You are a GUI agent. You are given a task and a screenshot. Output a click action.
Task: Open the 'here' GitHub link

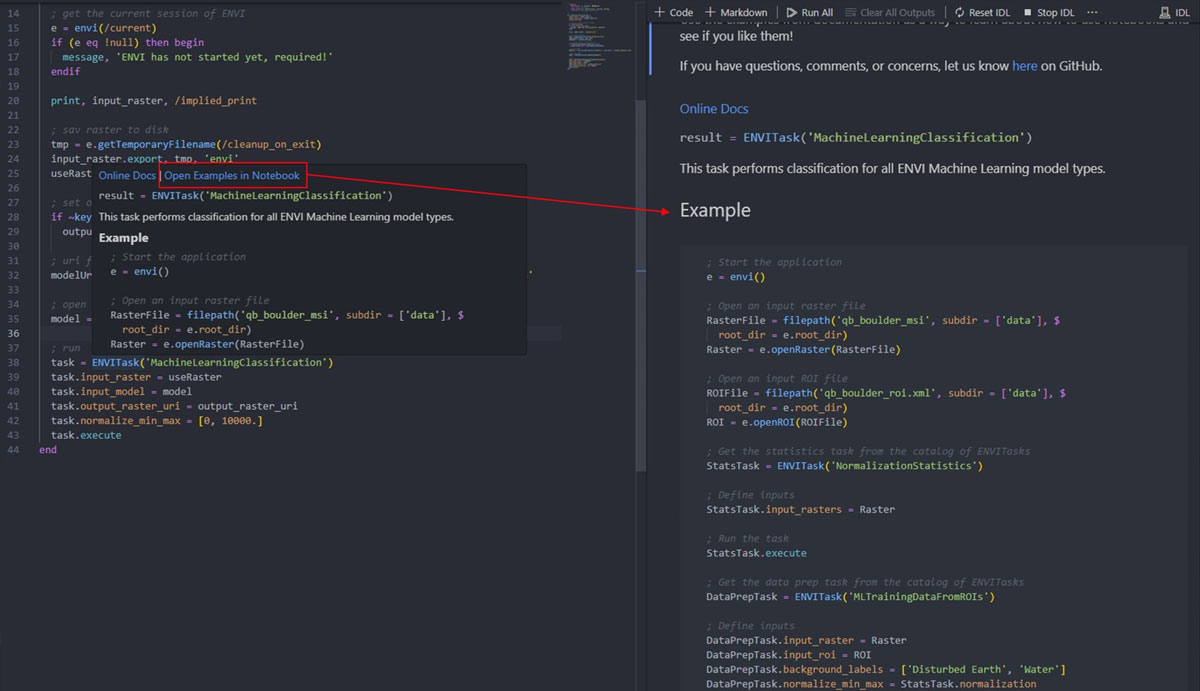tap(1024, 66)
